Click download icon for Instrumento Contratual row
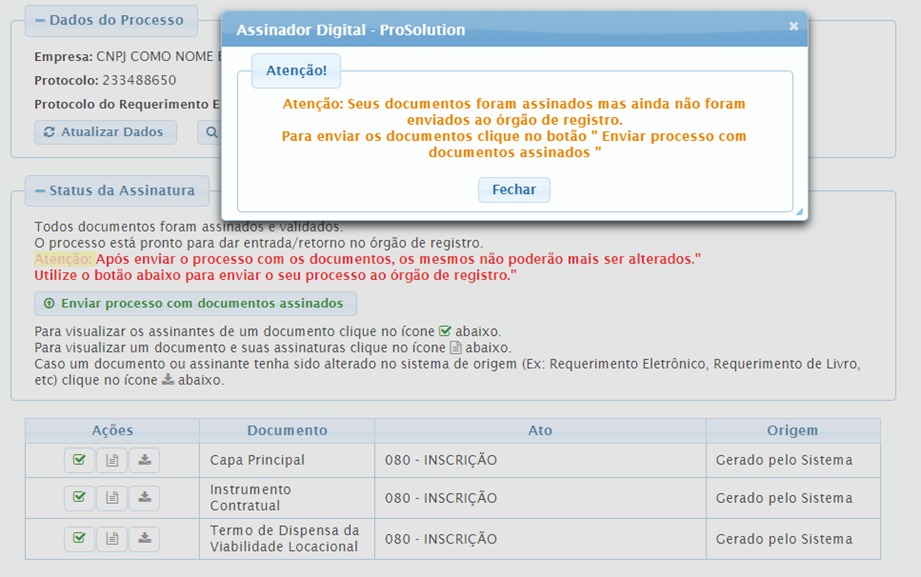 click(145, 497)
